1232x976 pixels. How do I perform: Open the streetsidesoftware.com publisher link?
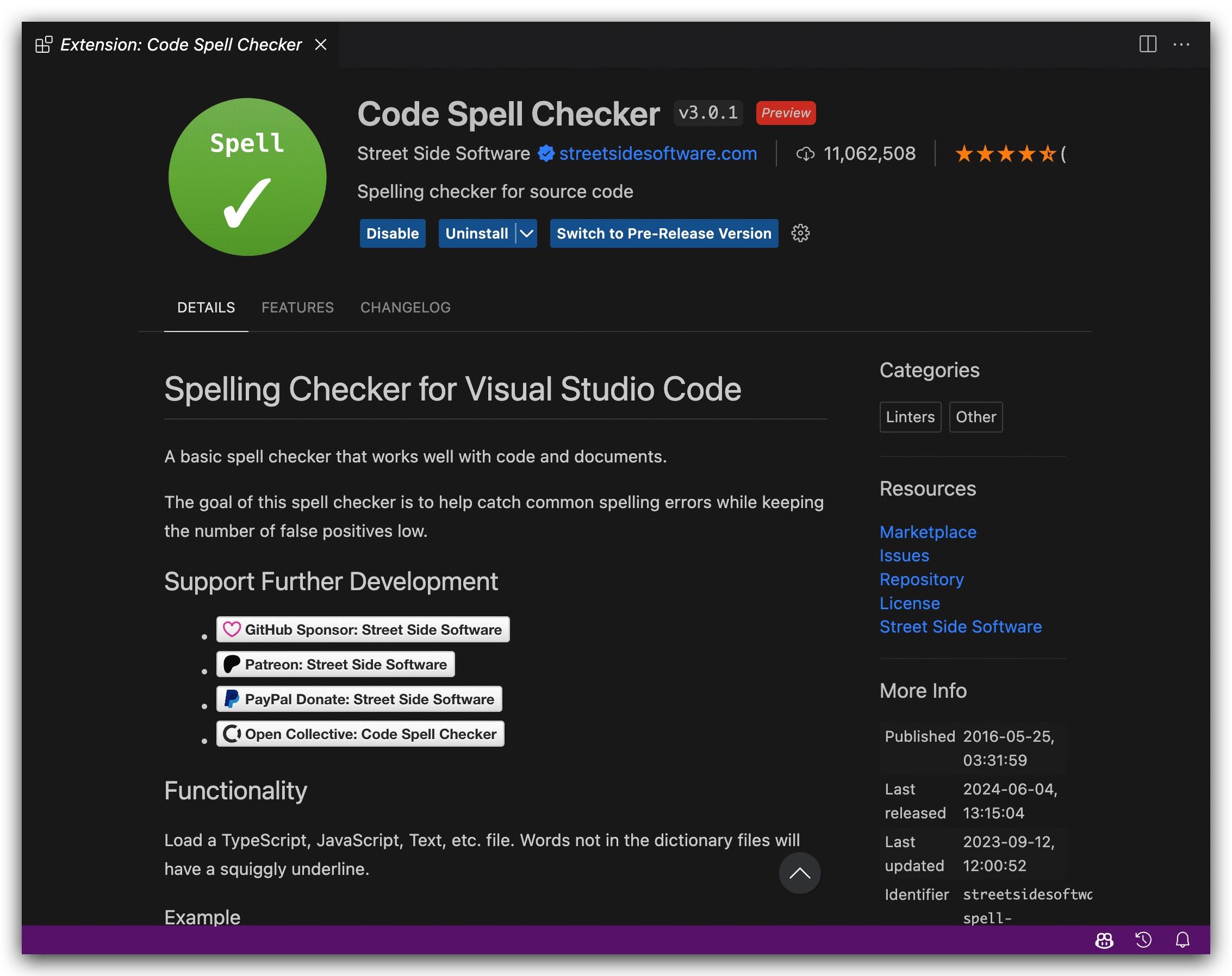pyautogui.click(x=658, y=153)
